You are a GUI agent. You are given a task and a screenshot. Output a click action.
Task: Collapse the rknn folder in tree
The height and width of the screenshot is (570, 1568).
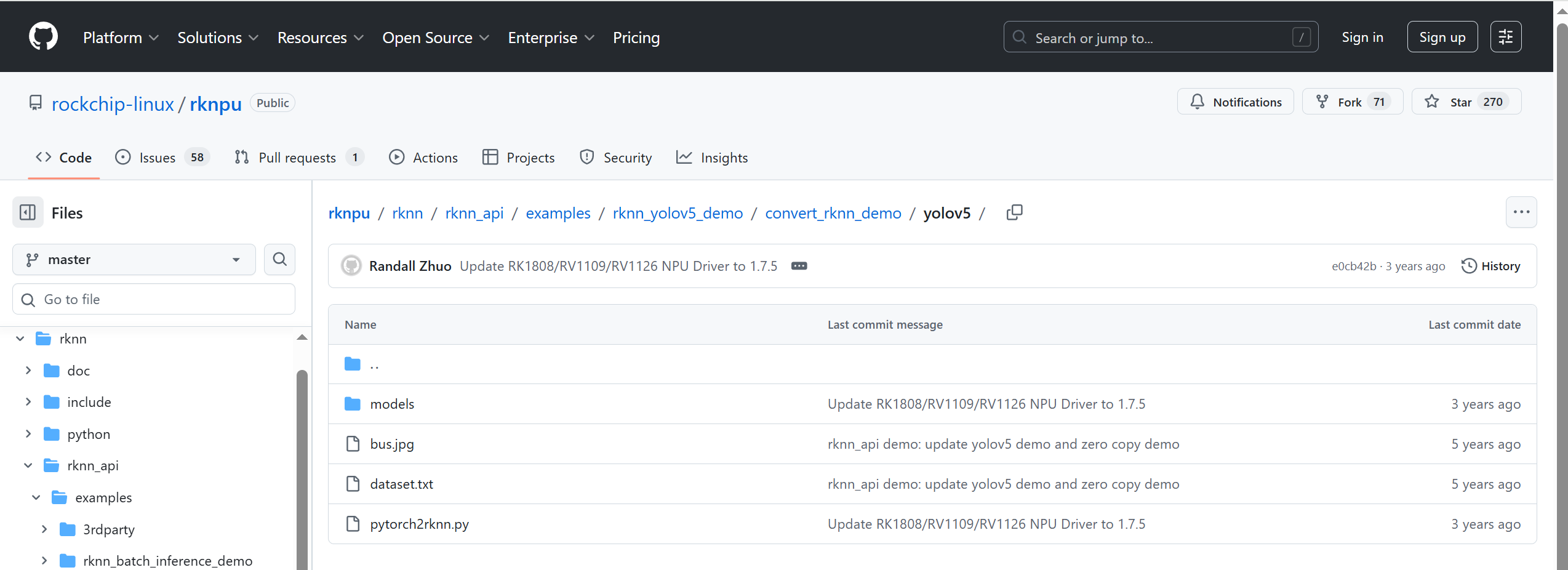click(x=20, y=339)
